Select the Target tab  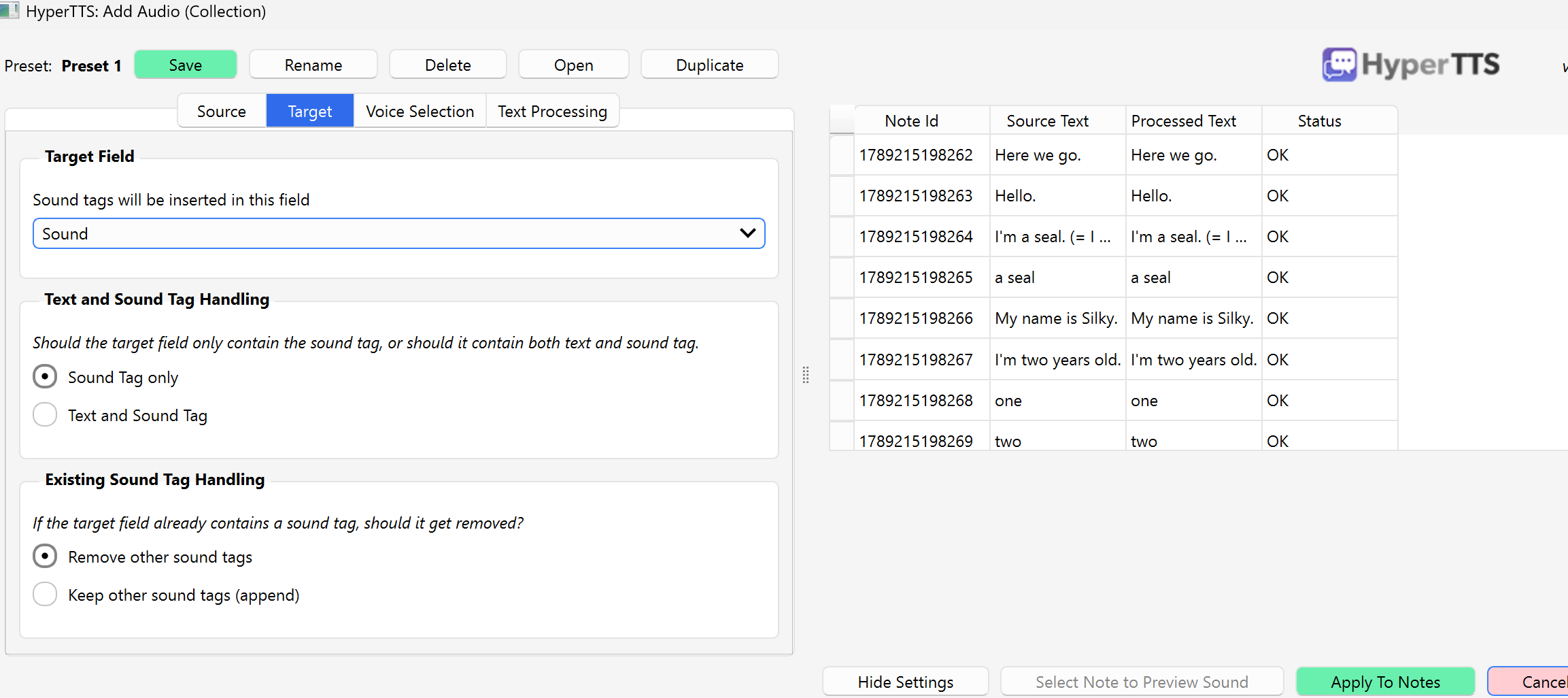pos(310,111)
